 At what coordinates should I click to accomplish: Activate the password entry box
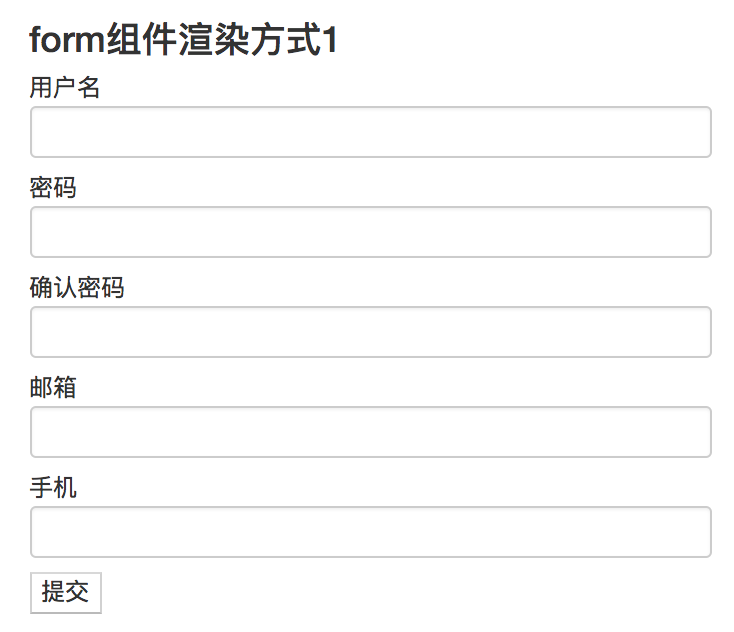tap(370, 232)
